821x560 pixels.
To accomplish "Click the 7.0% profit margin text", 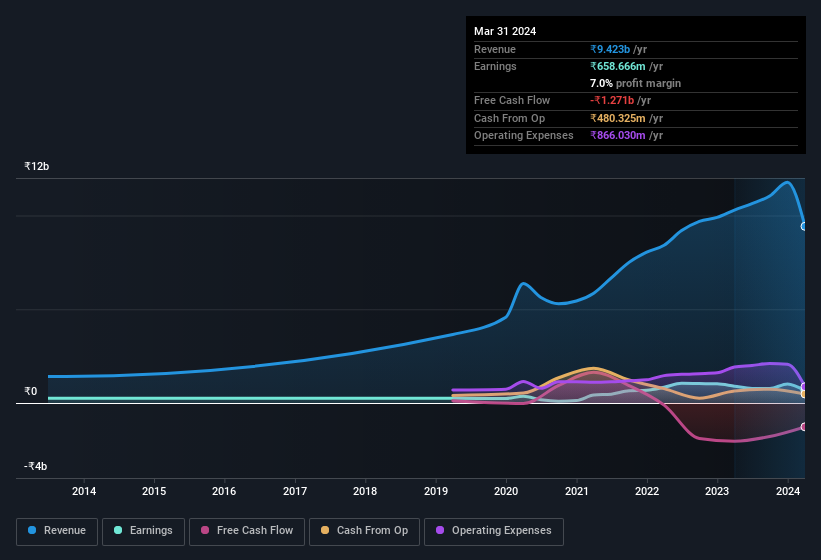I will tap(635, 83).
